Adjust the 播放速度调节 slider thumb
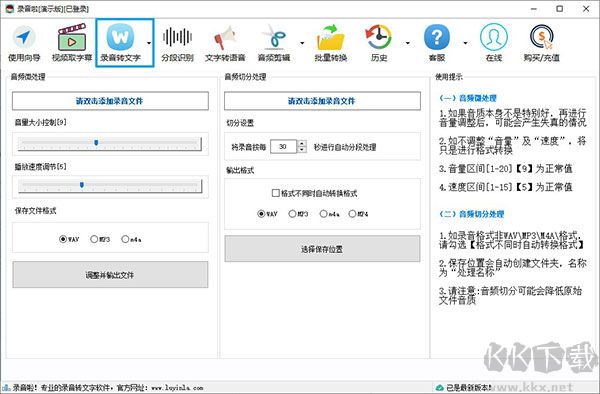 (82, 185)
